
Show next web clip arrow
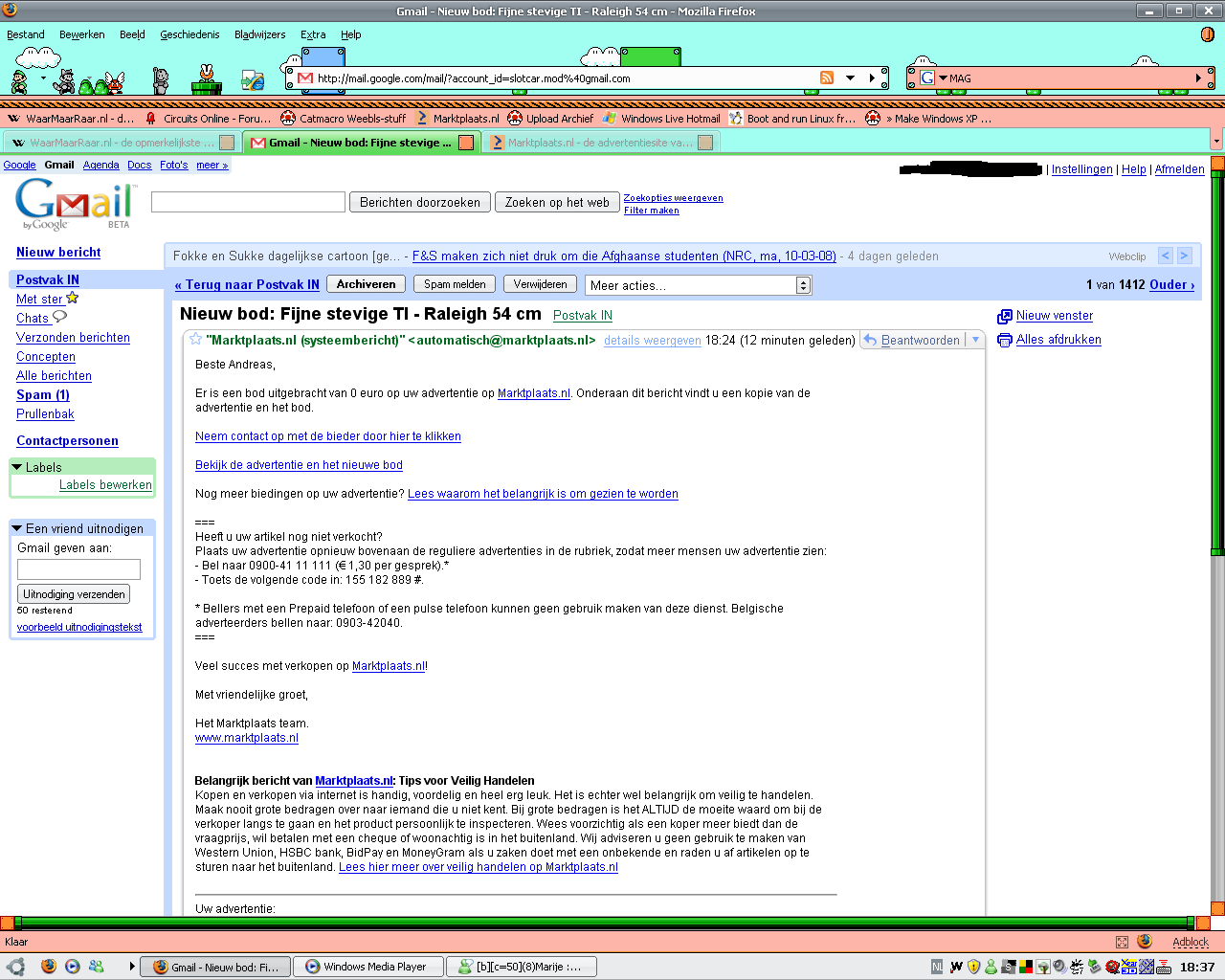[x=1184, y=256]
